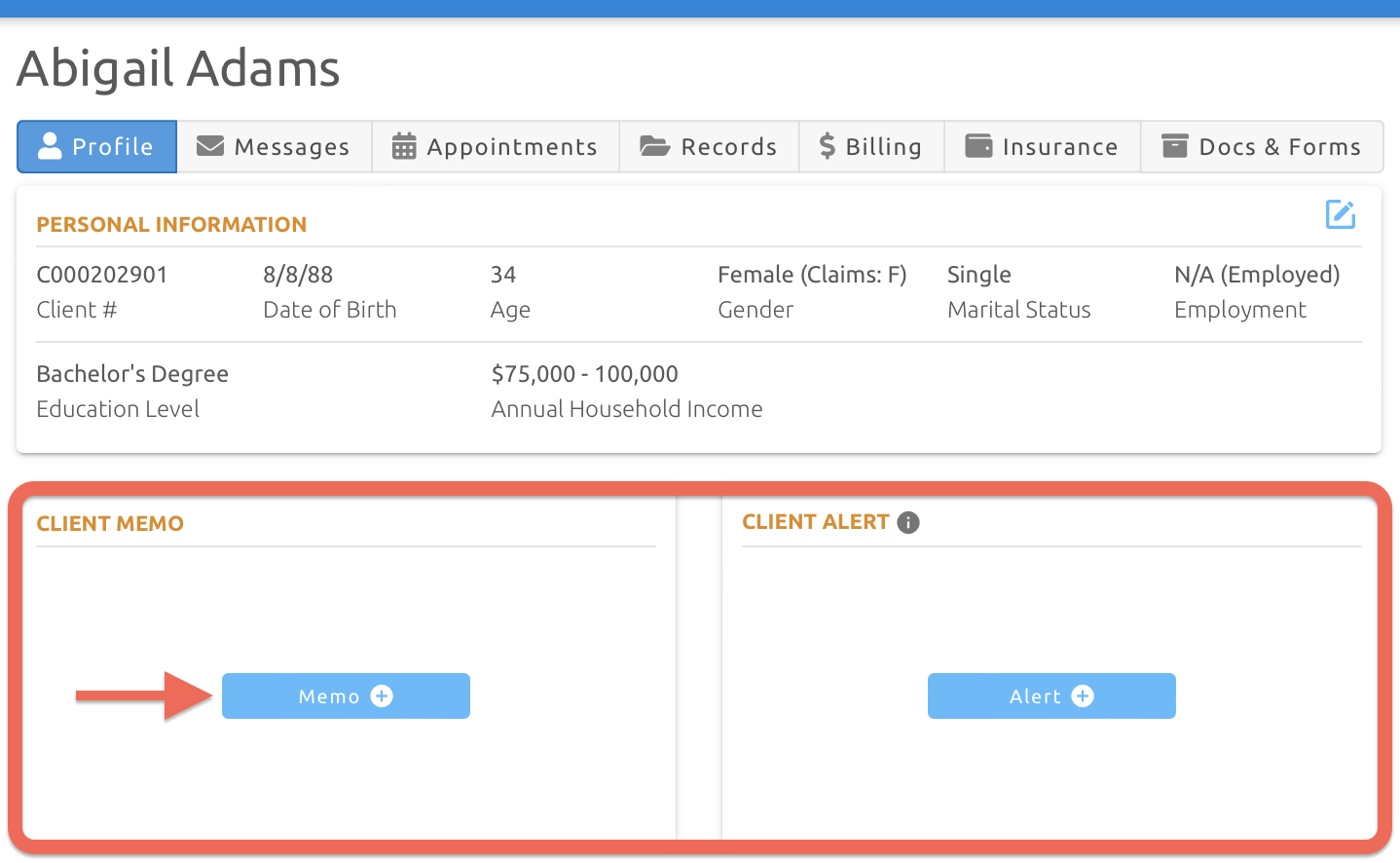1400x863 pixels.
Task: Open the Appointments tab
Action: pyautogui.click(x=495, y=146)
